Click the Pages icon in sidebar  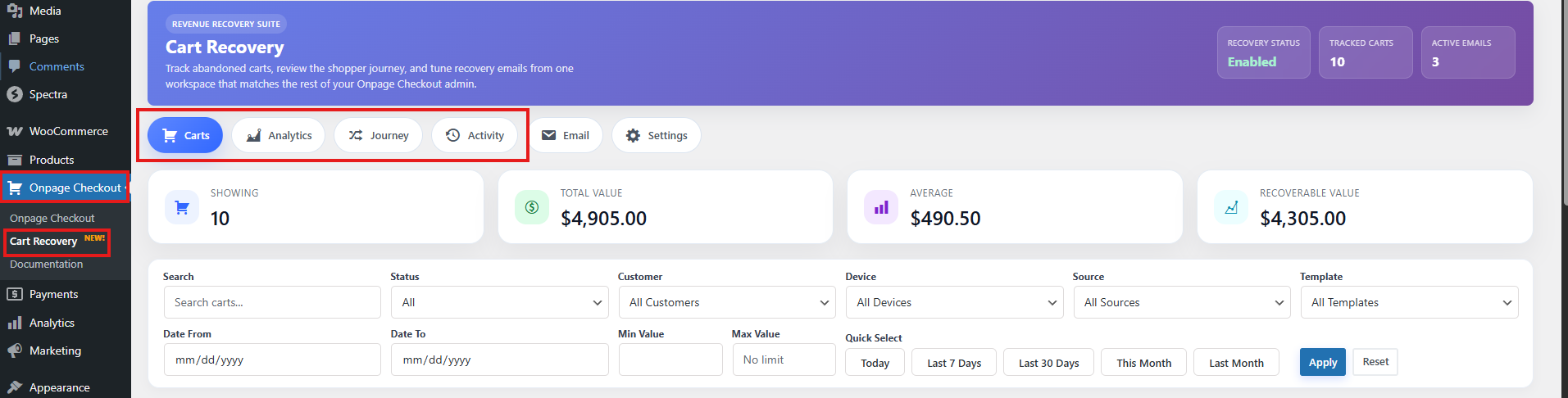pos(14,38)
